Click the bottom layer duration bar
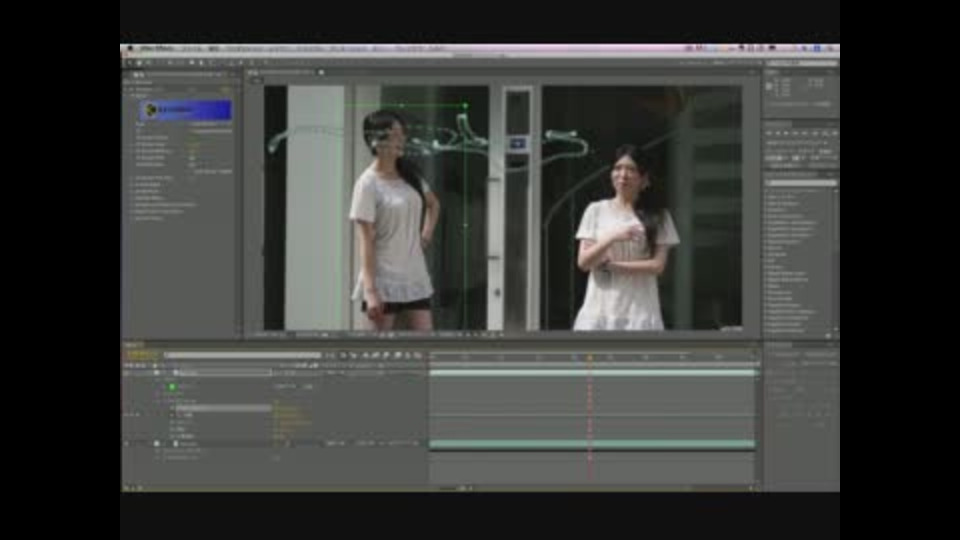Screen dimensions: 960x540 point(592,443)
